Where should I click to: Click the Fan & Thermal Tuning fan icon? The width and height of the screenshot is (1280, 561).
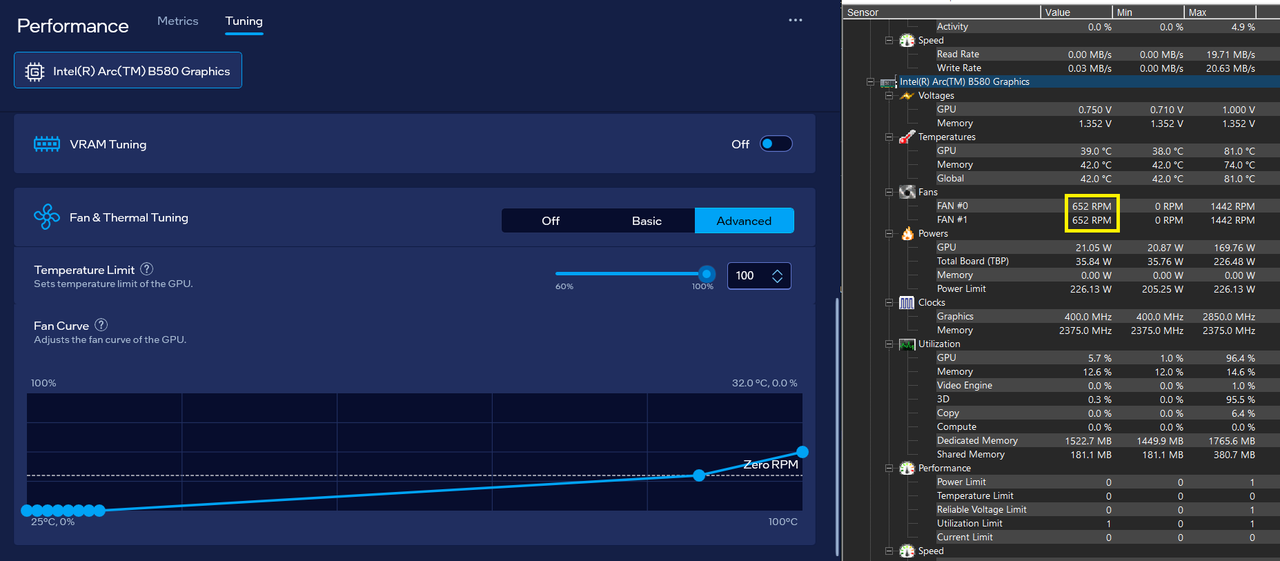coord(47,217)
